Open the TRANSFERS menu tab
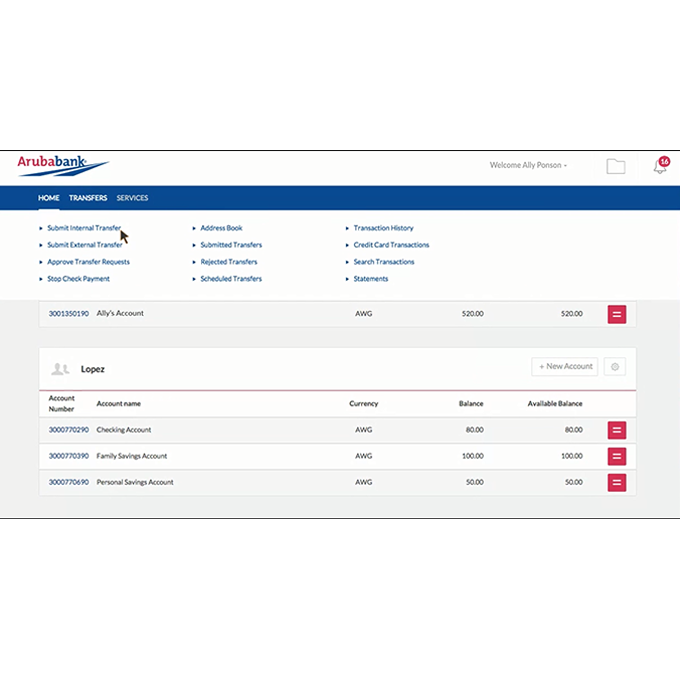 point(88,198)
